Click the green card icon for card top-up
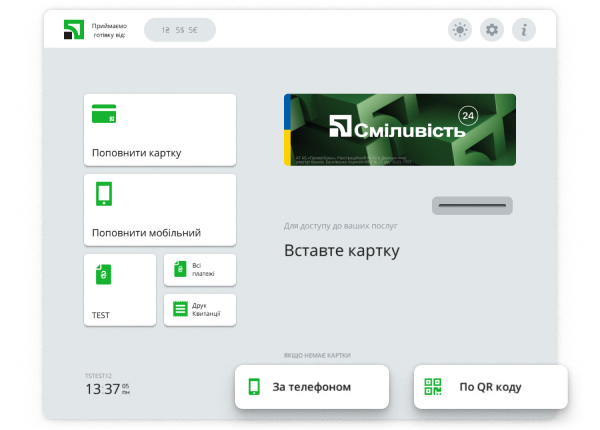The image size is (600, 430). coord(104,114)
